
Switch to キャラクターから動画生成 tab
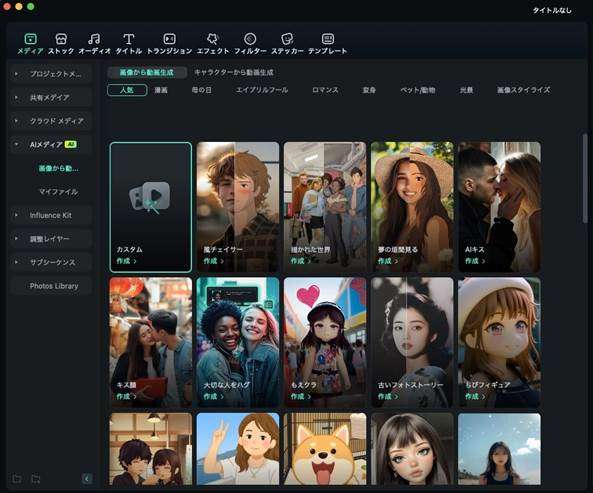coord(234,72)
